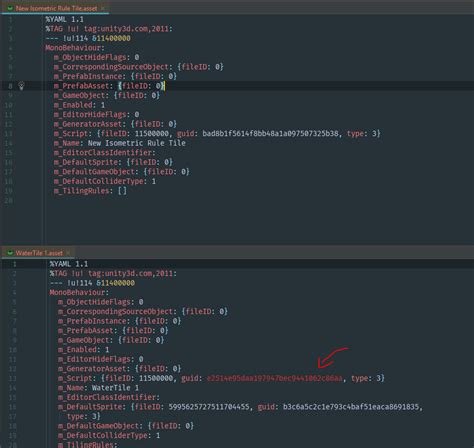474x448 pixels.
Task: Click 'm_DefaultGameObject' in WaterTile editor
Action: click(x=99, y=426)
